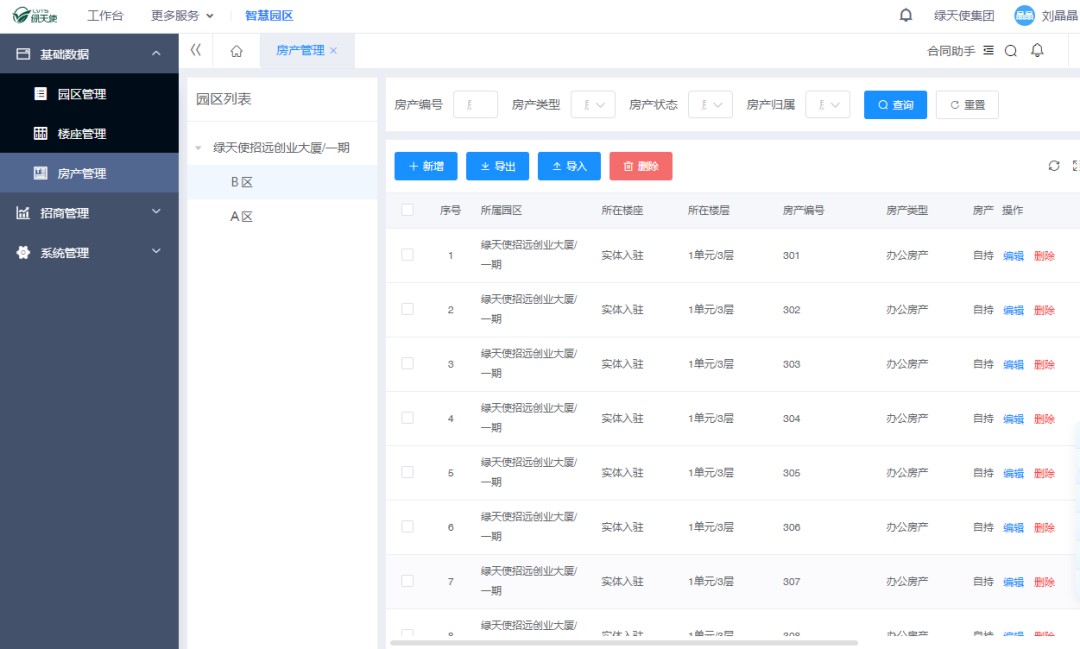Close the 房产管理 tab
1080x649 pixels.
pos(334,51)
